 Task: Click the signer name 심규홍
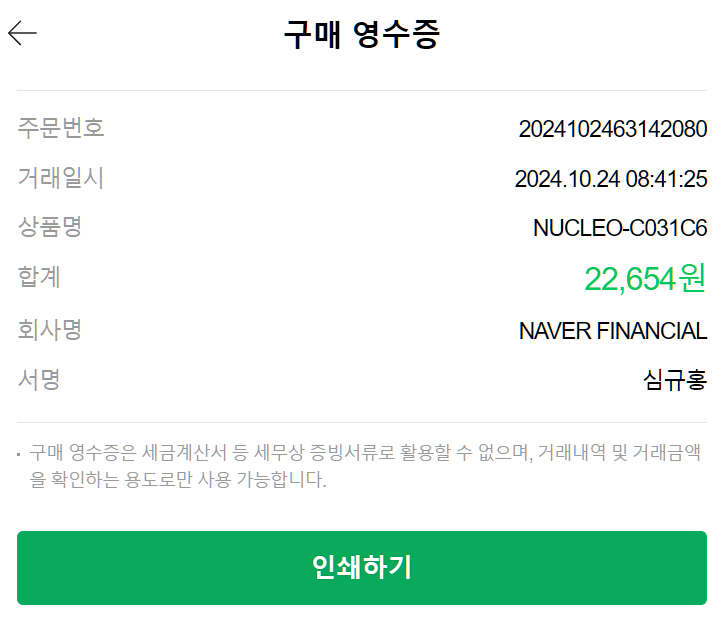click(675, 380)
